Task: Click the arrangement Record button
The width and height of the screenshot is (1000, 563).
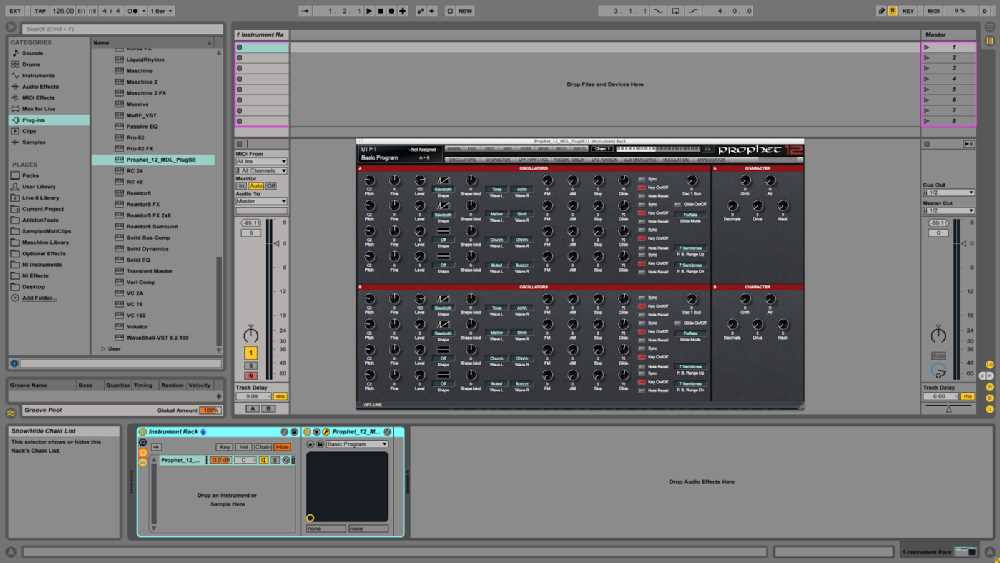Action: pos(392,11)
